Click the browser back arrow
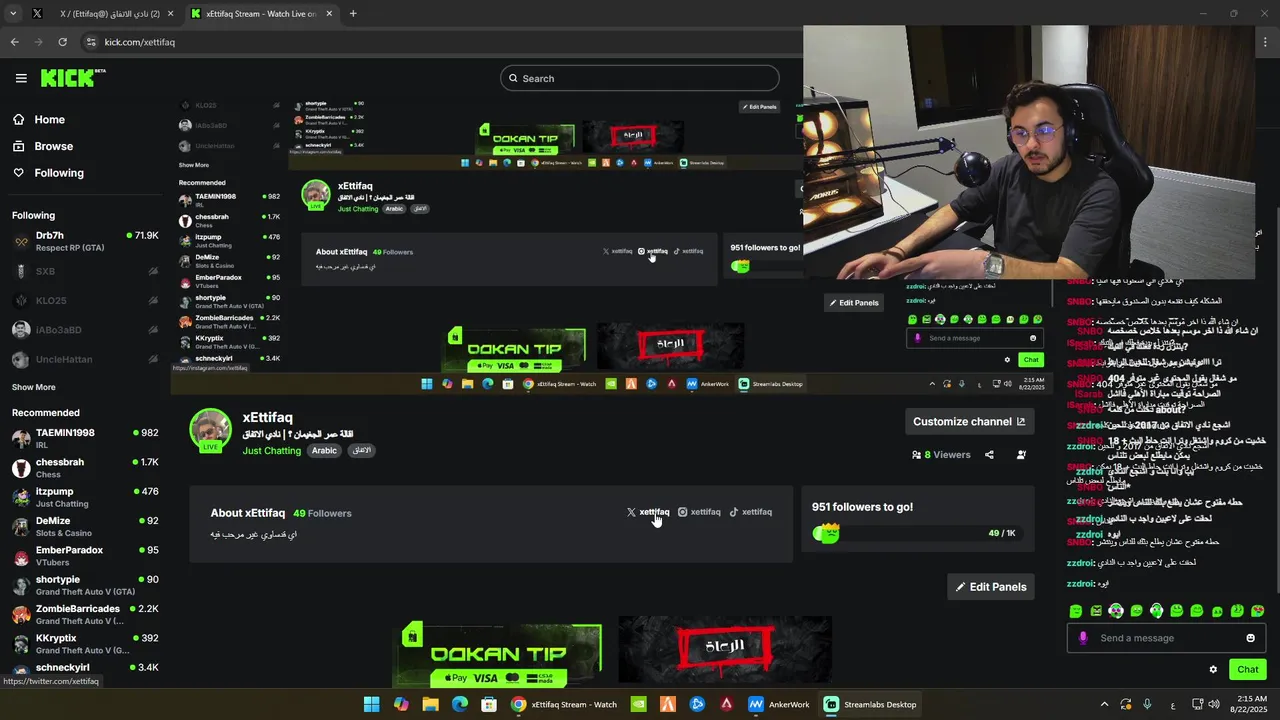1280x720 pixels. (x=14, y=42)
